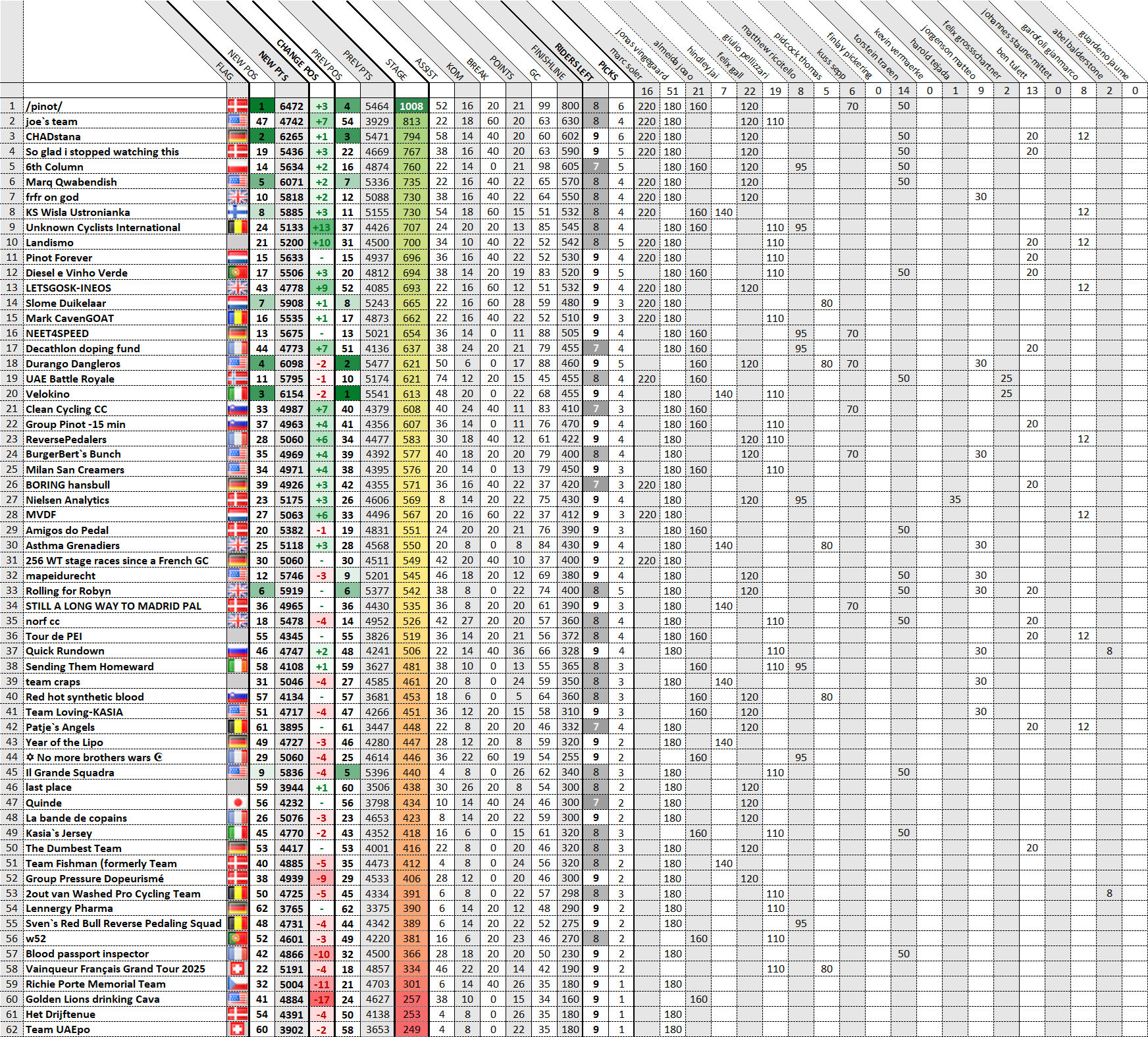The image size is (1148, 1037).
Task: Click the flag next to Slome Duikelaar
Action: point(238,303)
